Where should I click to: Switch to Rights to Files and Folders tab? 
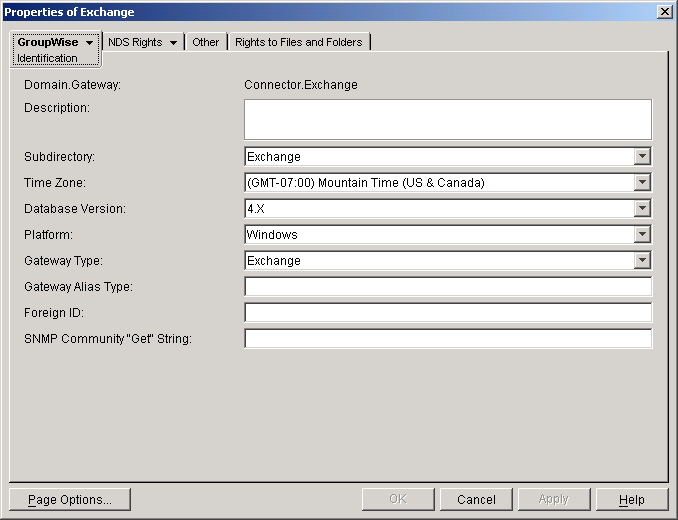tap(299, 42)
